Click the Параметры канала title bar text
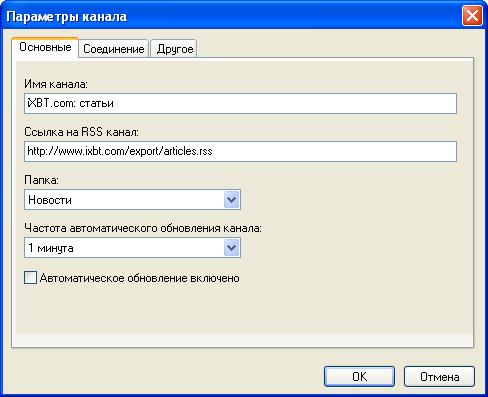Image resolution: width=488 pixels, height=397 pixels. pyautogui.click(x=67, y=17)
